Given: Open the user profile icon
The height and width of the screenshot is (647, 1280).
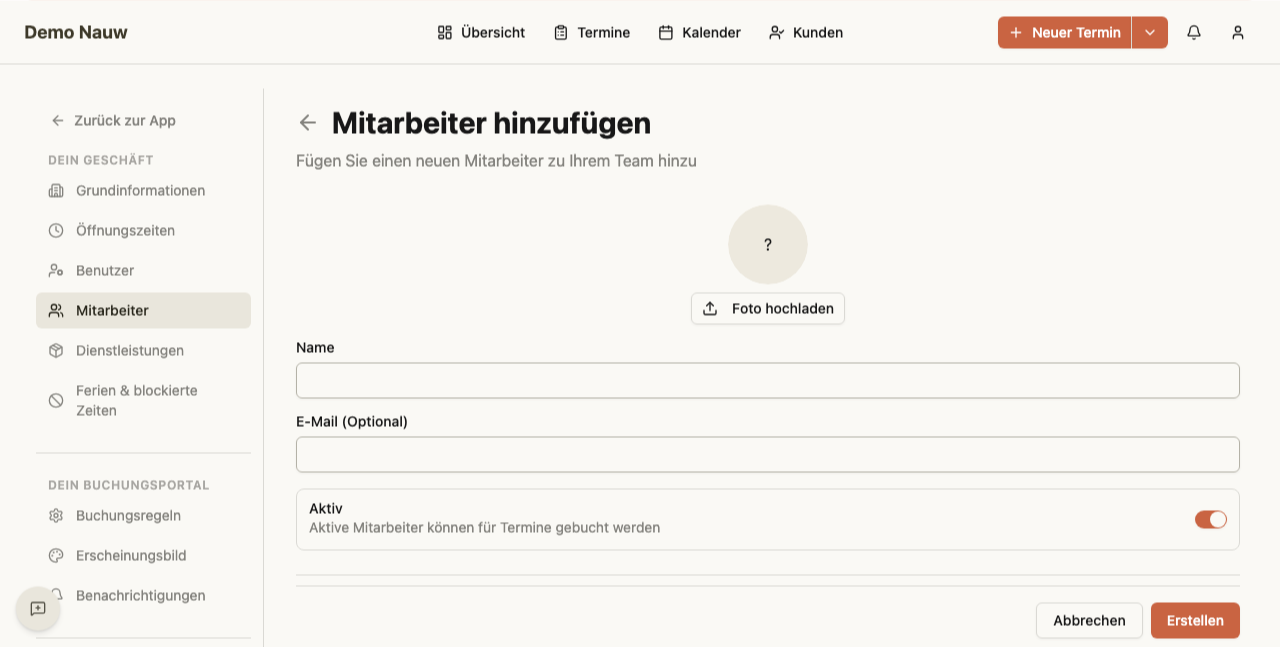Looking at the screenshot, I should (x=1238, y=32).
